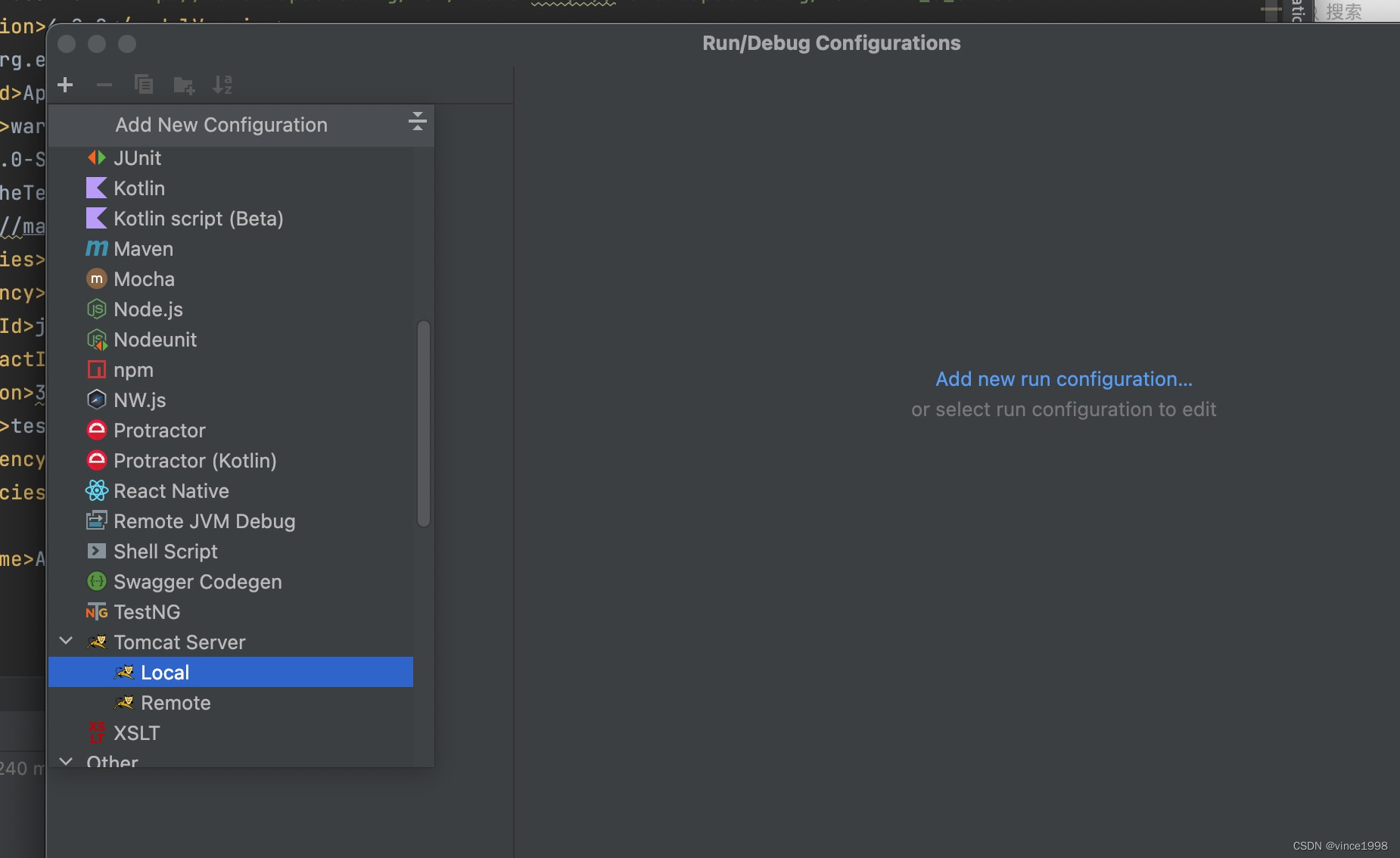Click the Mocha icon
The width and height of the screenshot is (1400, 858).
point(97,278)
